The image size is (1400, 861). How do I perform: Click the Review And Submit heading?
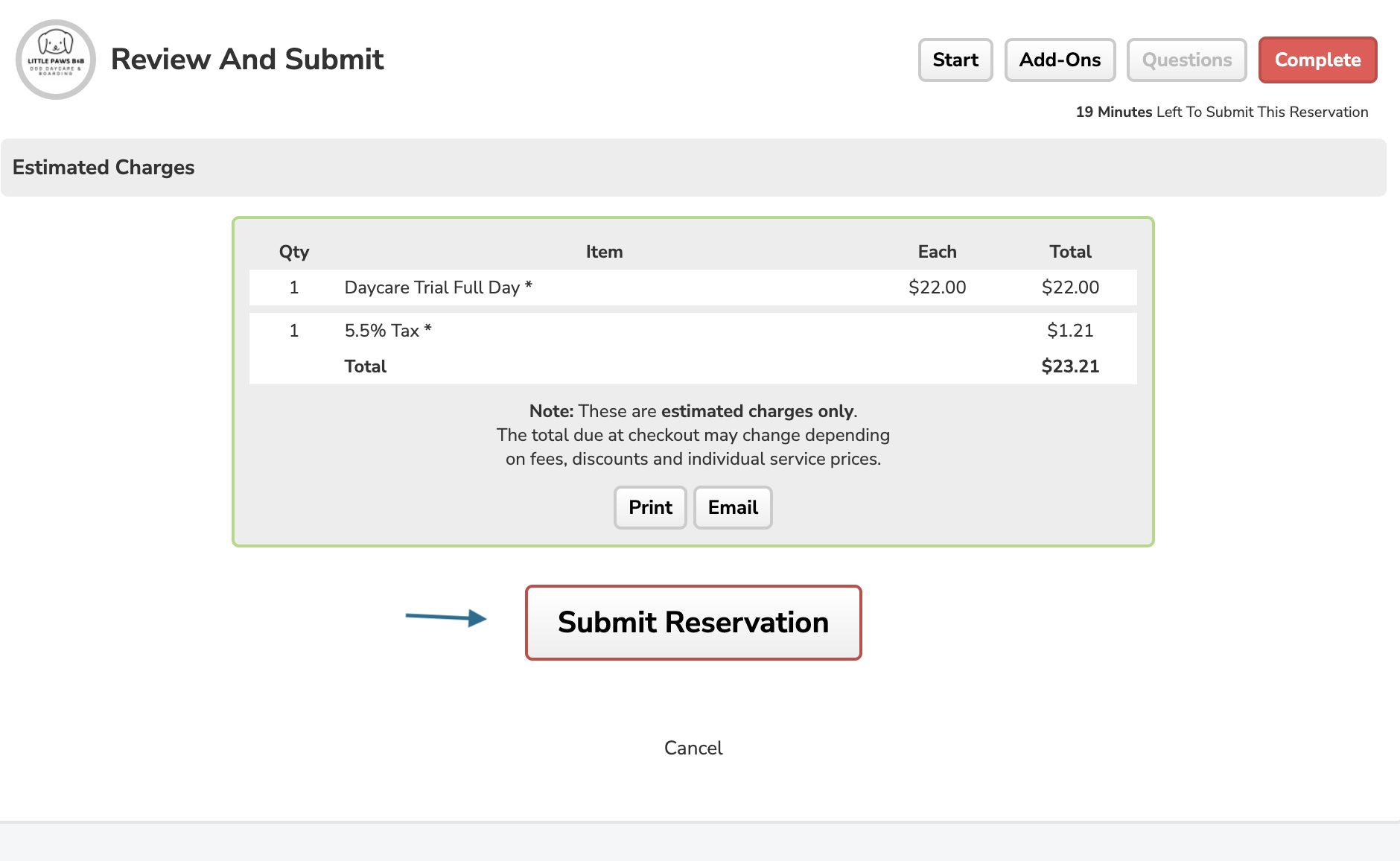pos(247,60)
